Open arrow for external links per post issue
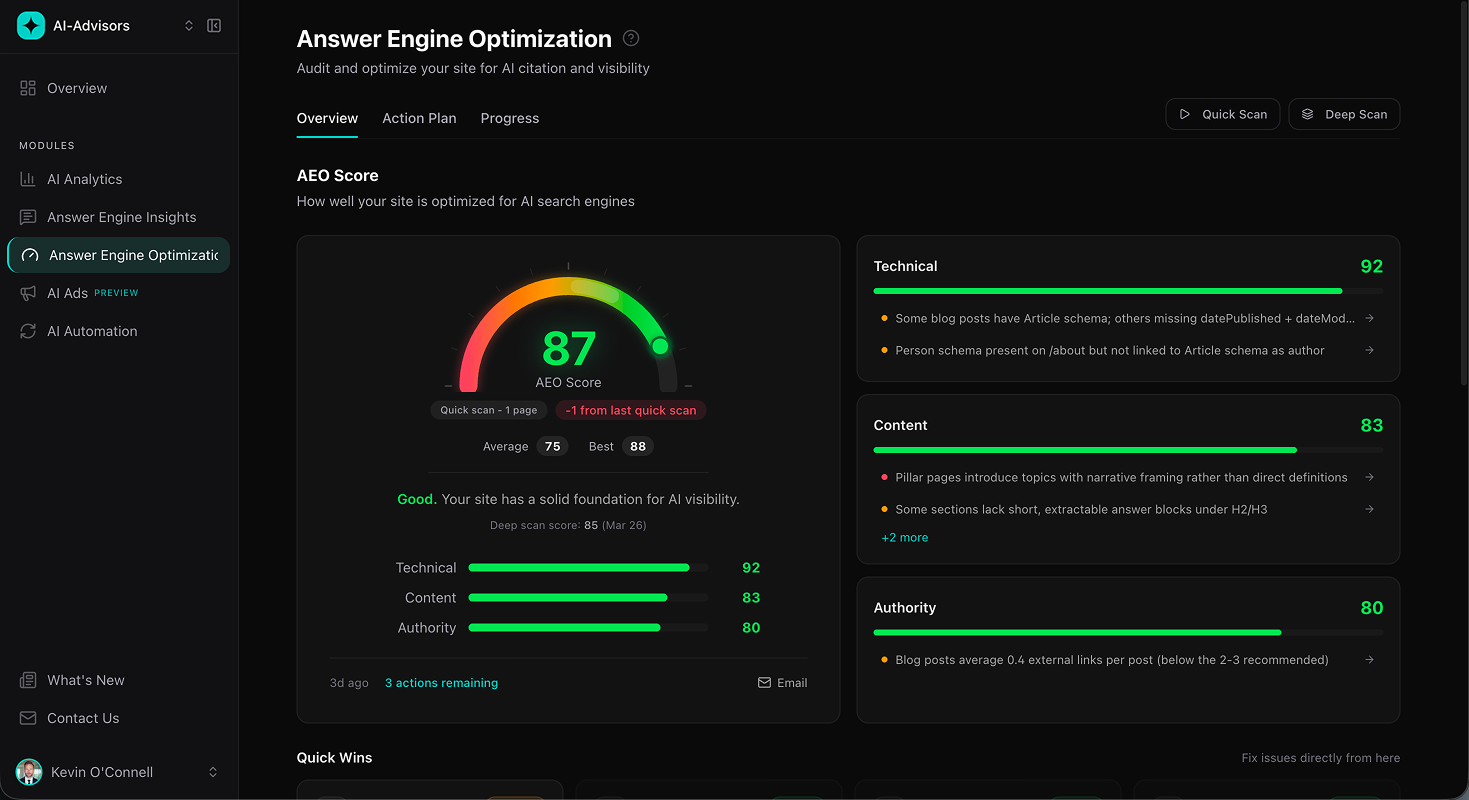The height and width of the screenshot is (800, 1469). coord(1369,660)
